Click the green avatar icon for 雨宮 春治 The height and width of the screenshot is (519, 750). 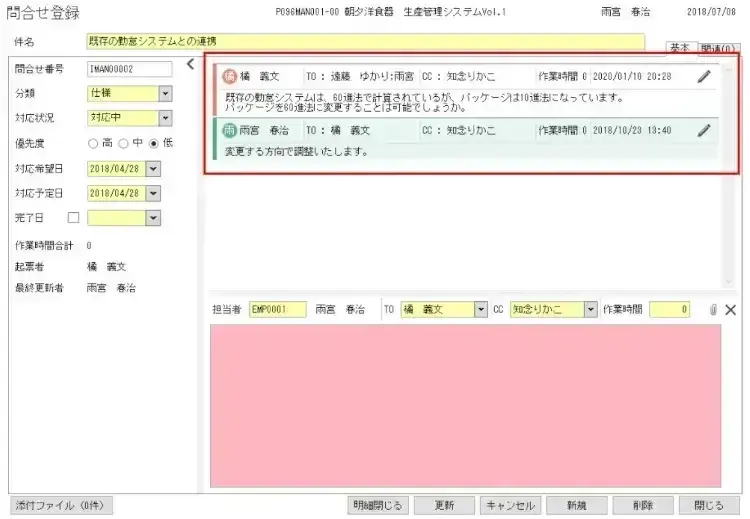pyautogui.click(x=230, y=130)
